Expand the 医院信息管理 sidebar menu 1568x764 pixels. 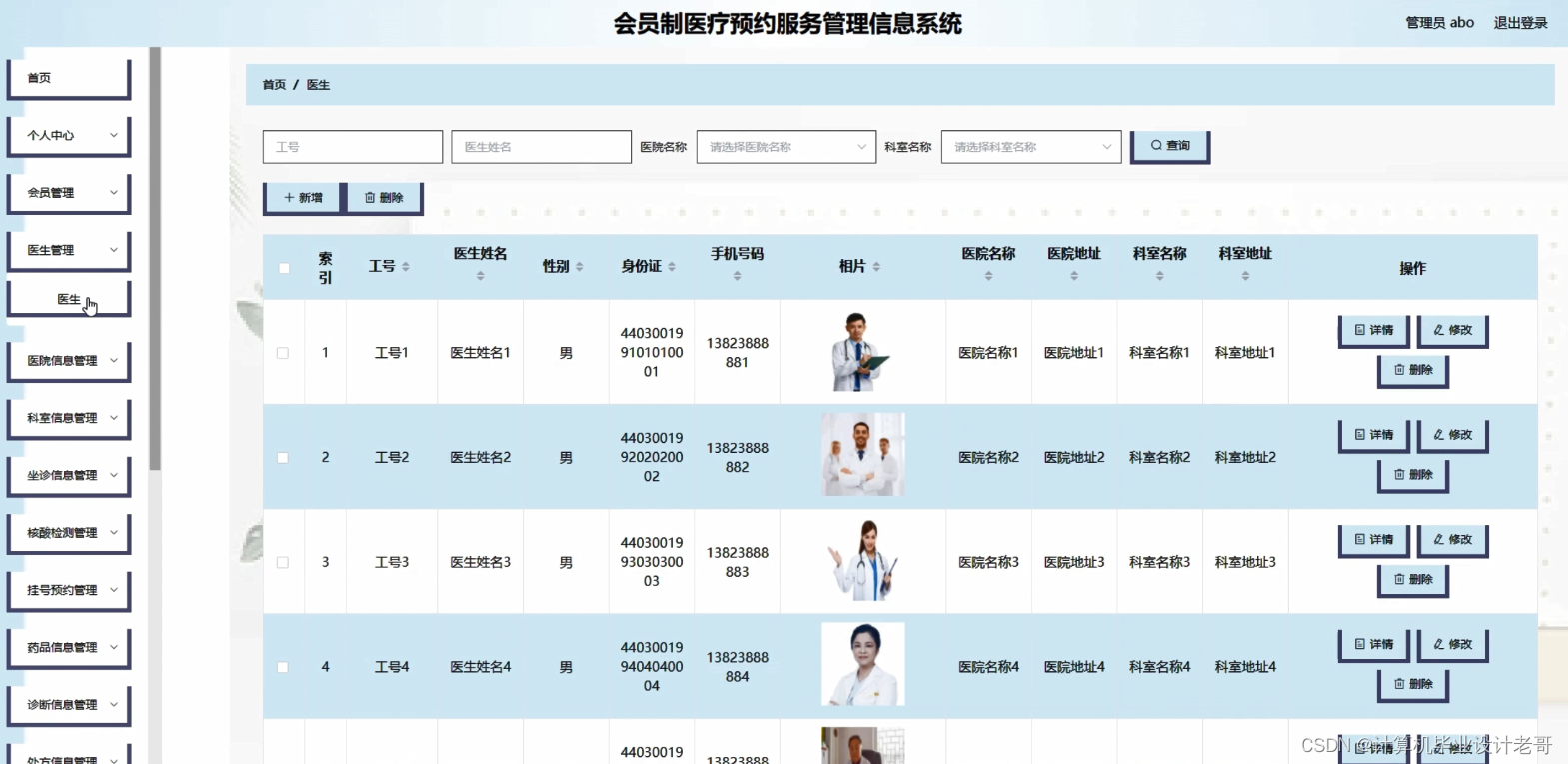(x=69, y=361)
